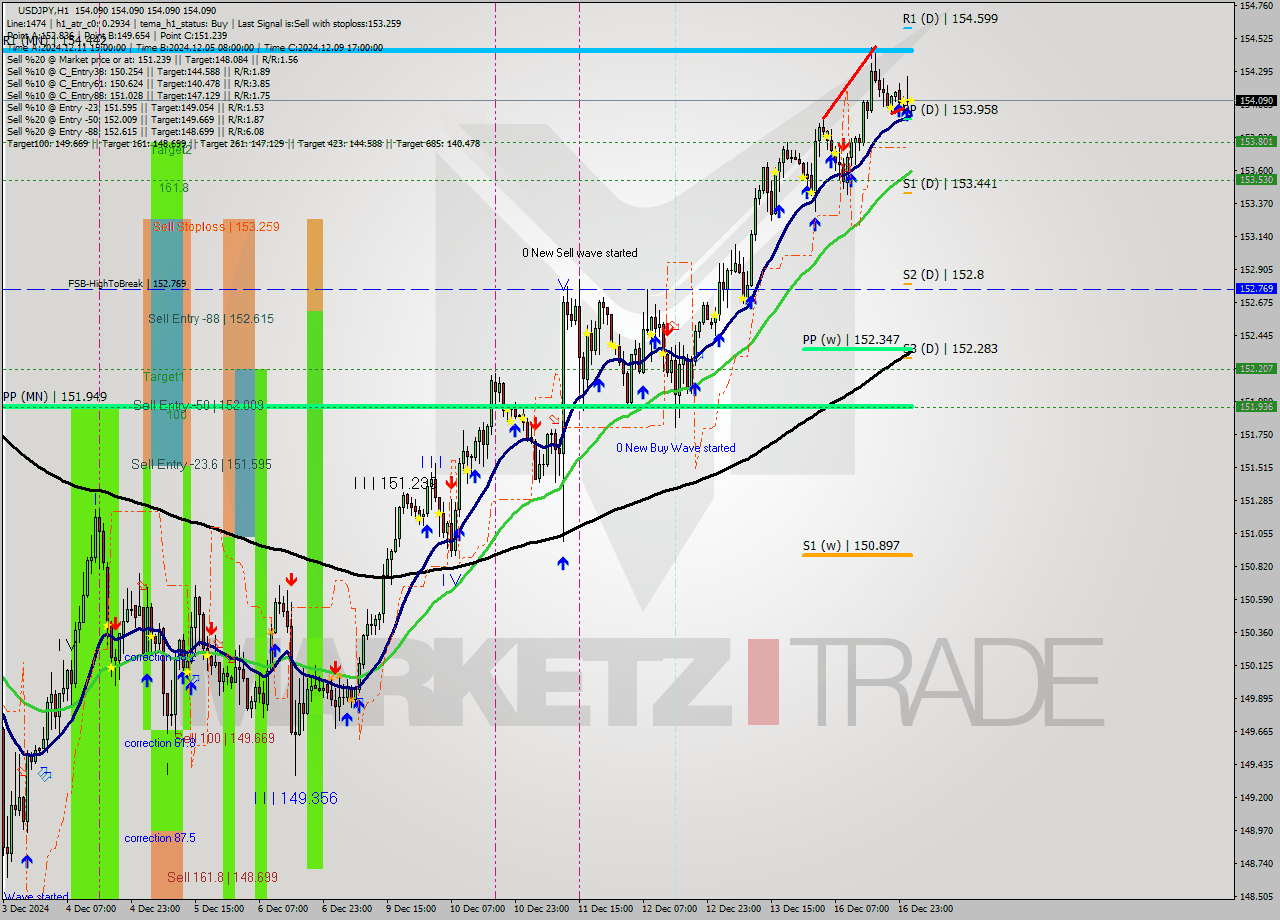Click the red trend line at chart top
This screenshot has width=1280, height=920.
[849, 83]
